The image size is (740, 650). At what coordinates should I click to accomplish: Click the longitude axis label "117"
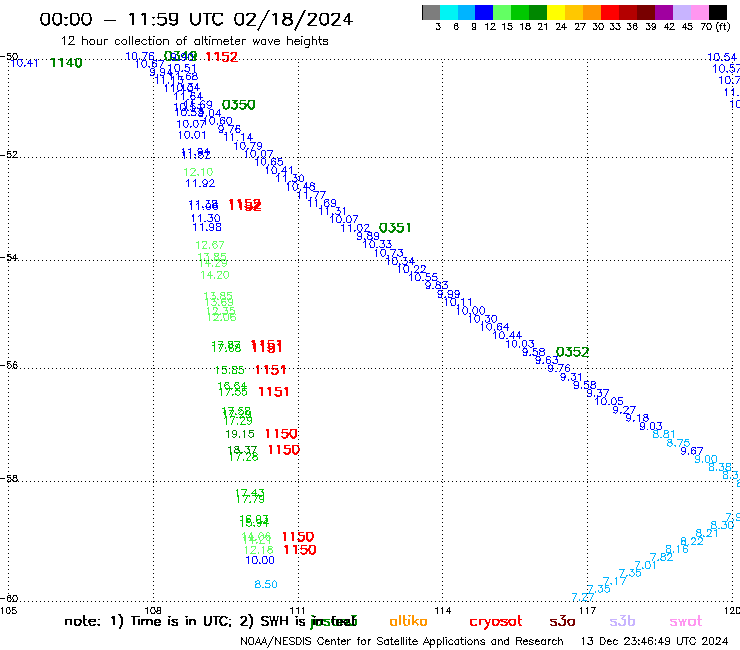588,611
